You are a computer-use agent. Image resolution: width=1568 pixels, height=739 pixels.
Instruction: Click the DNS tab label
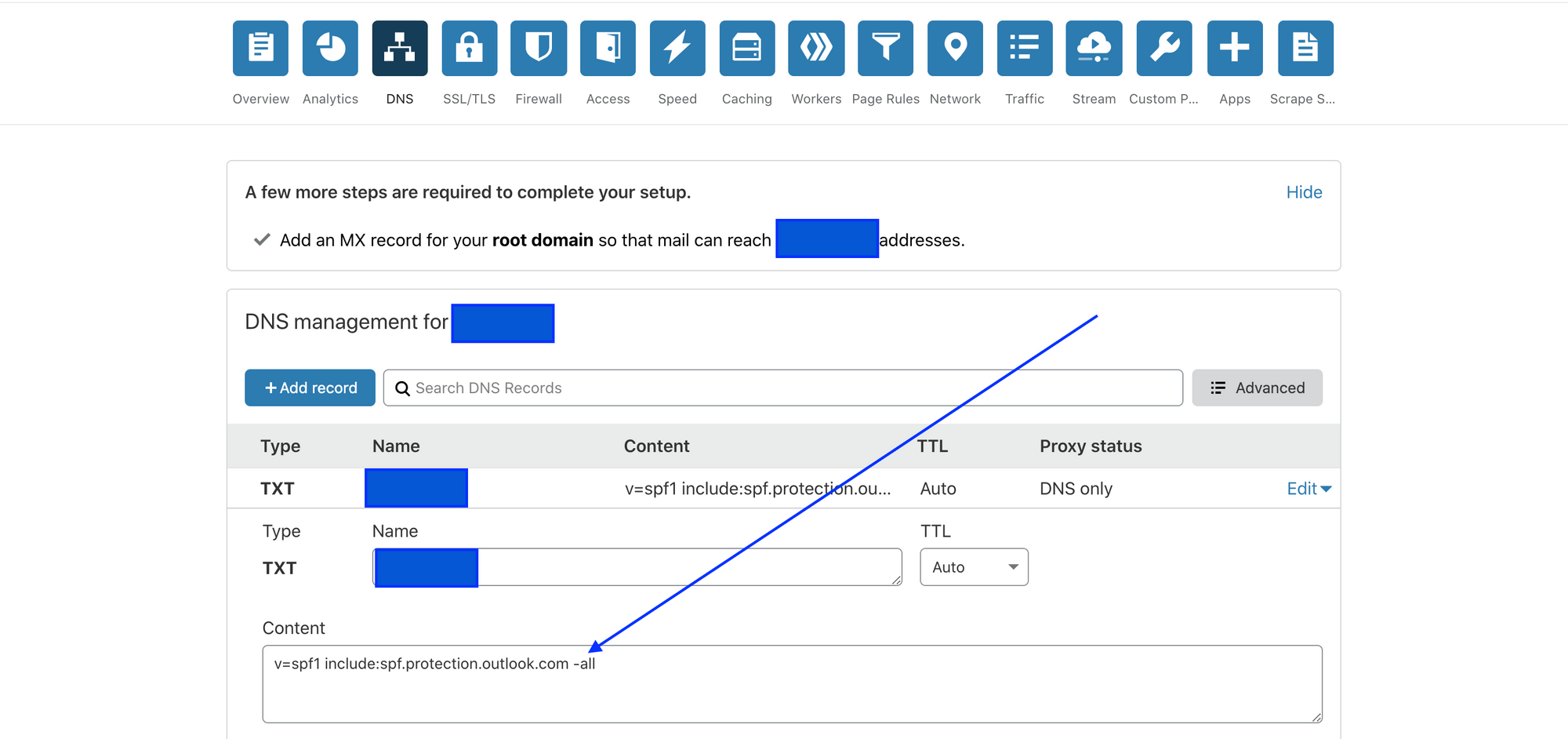tap(399, 99)
